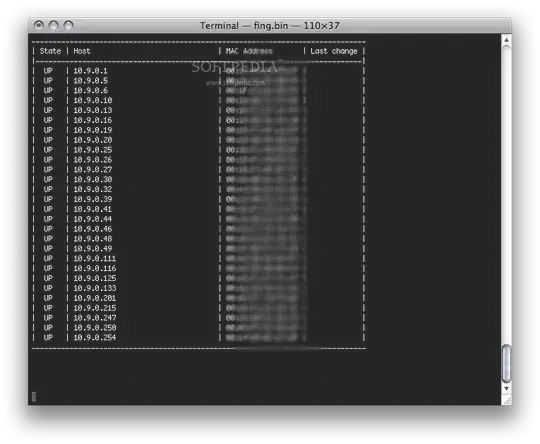540x444 pixels.
Task: Select host 10.9.0.46
Action: pyautogui.click(x=93, y=229)
